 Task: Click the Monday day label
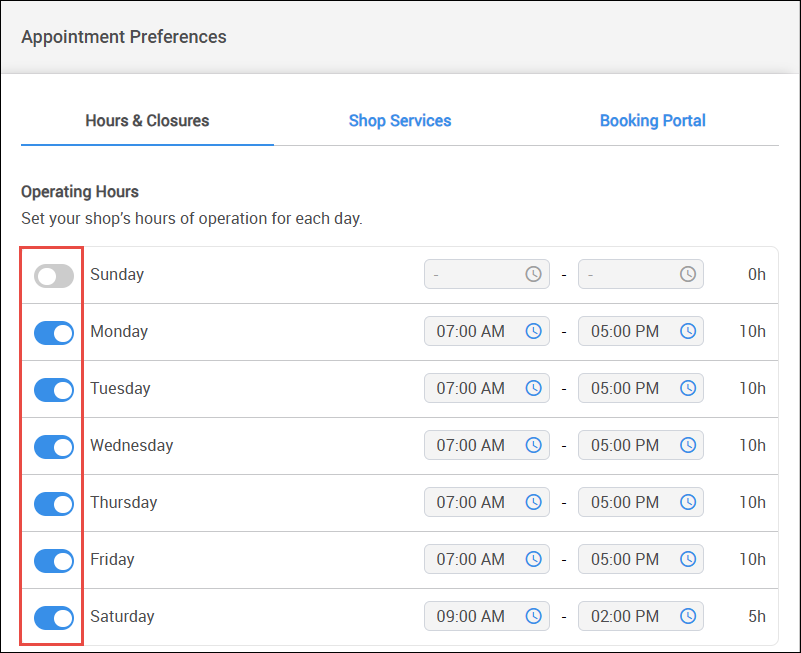tap(119, 331)
